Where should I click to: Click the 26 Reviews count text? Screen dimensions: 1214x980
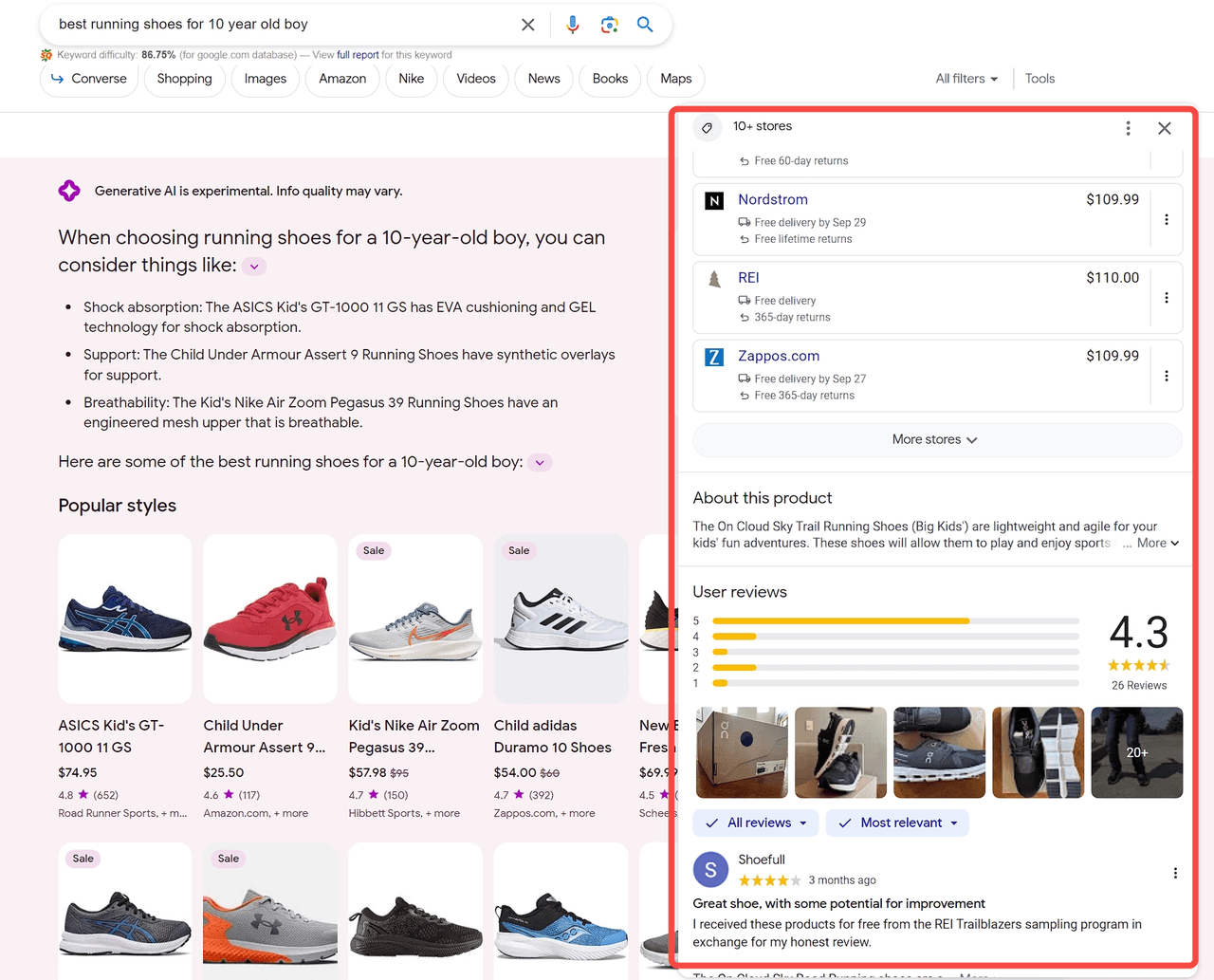tap(1139, 685)
